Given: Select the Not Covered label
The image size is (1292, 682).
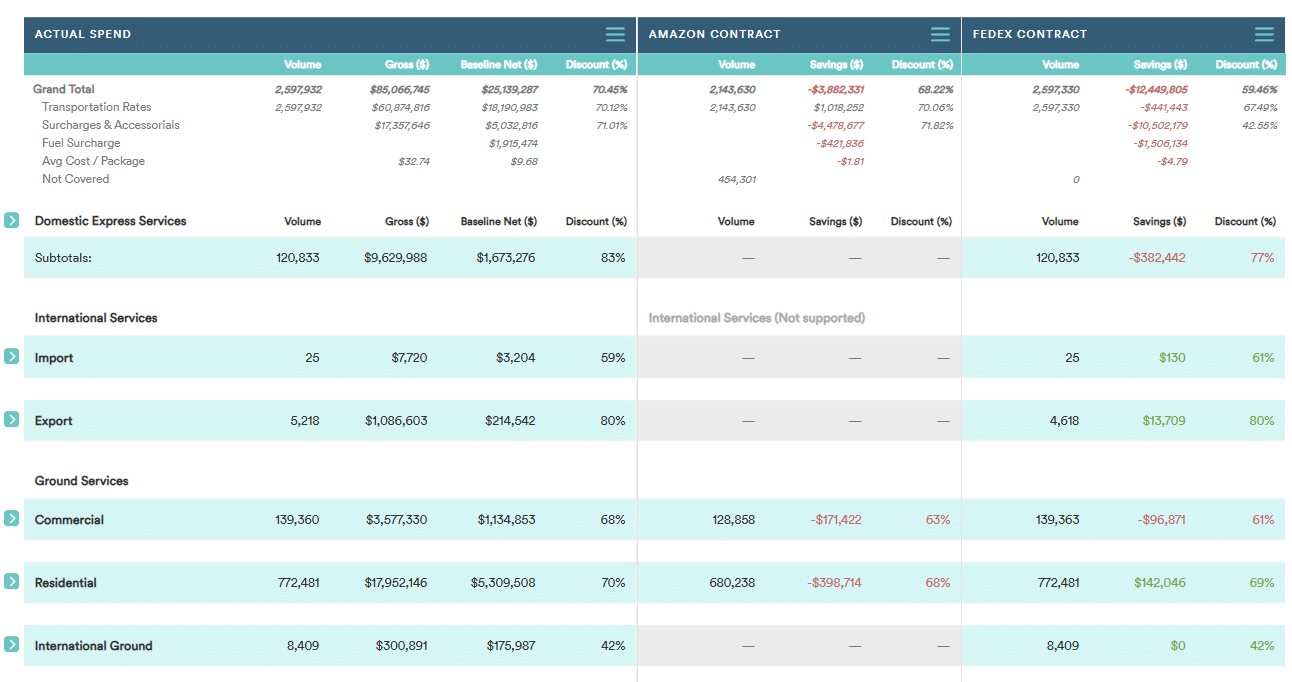Looking at the screenshot, I should [x=75, y=179].
